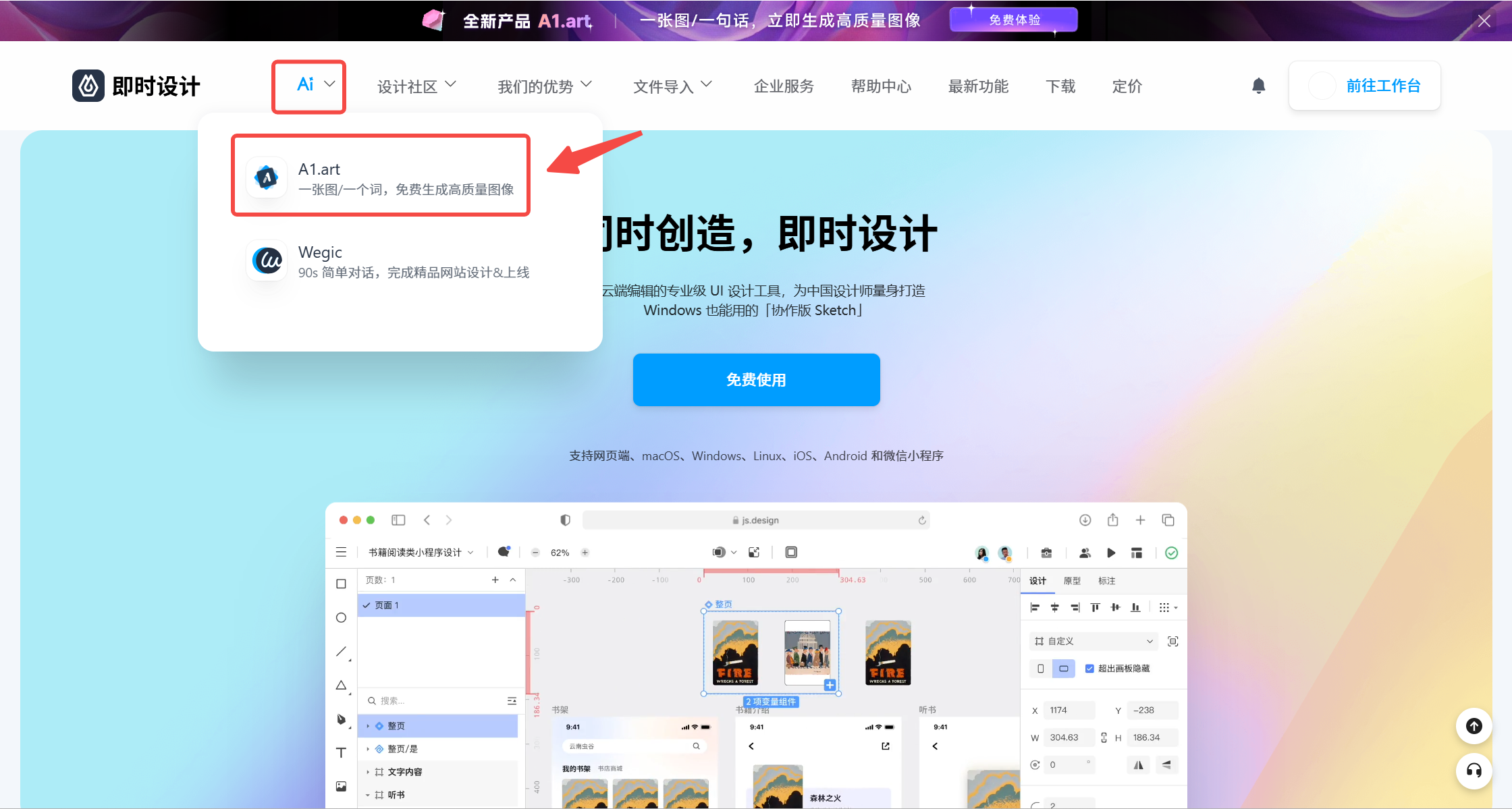
Task: Click the play prototype icon
Action: coord(1111,553)
